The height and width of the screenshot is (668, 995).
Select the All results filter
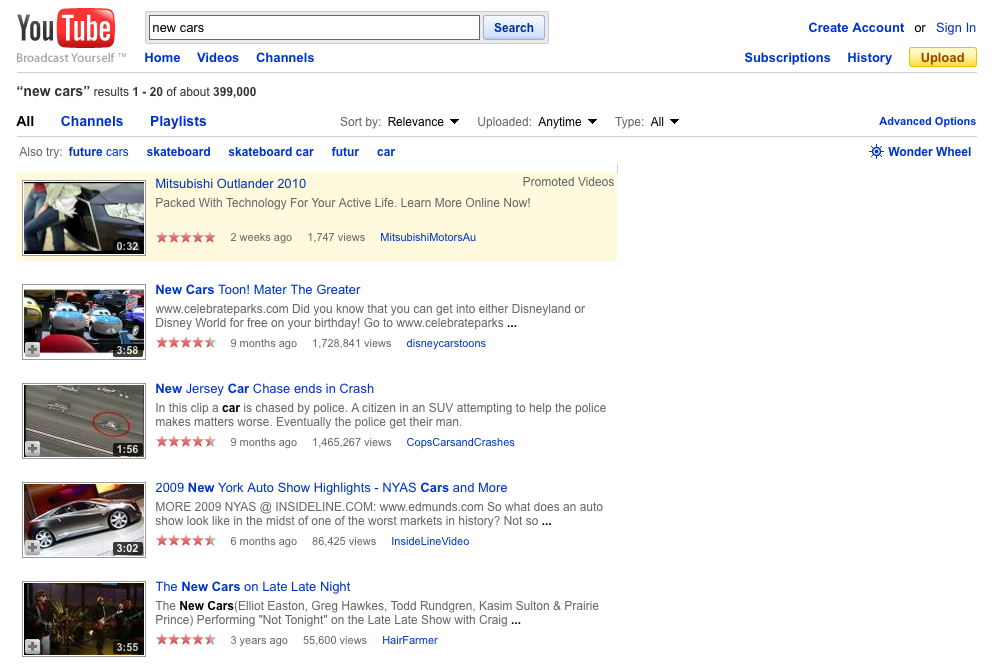pos(25,121)
